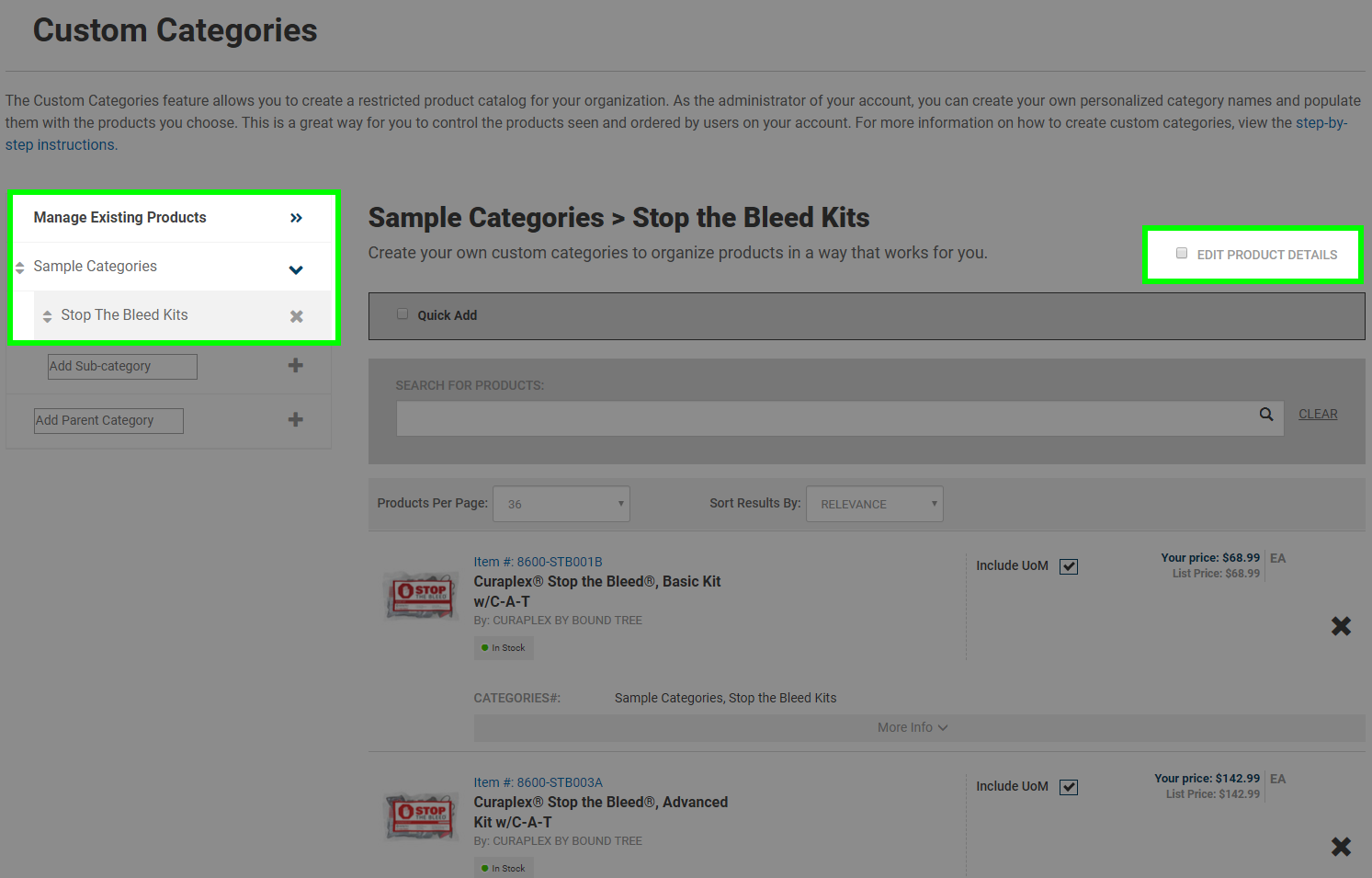The height and width of the screenshot is (878, 1372).
Task: Click the double-chevron beside Manage Existing Products
Action: coord(296,218)
